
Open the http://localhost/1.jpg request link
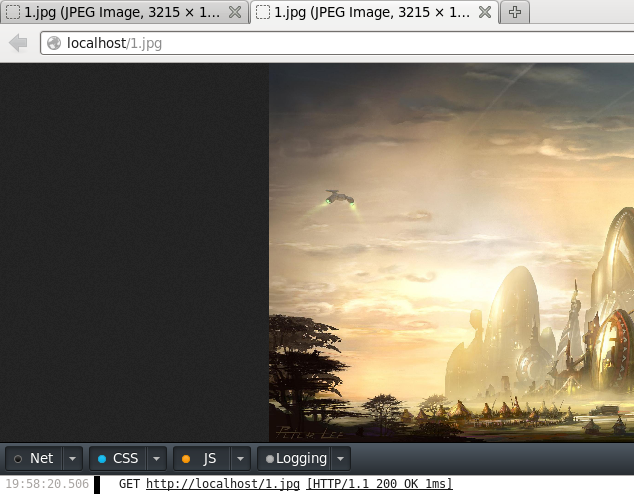(223, 484)
